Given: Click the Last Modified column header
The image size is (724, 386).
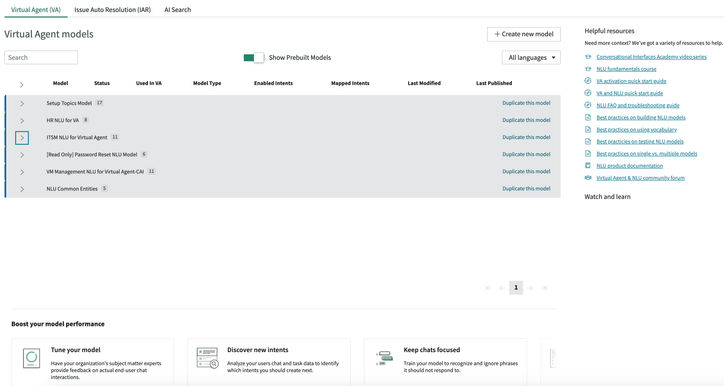Looking at the screenshot, I should (x=424, y=83).
